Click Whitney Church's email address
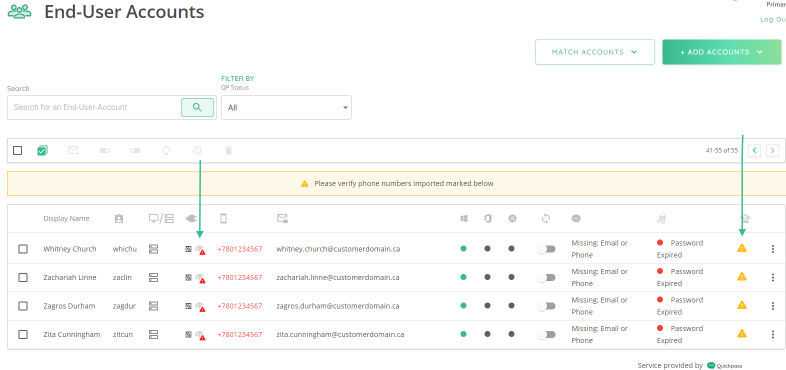 (338, 249)
